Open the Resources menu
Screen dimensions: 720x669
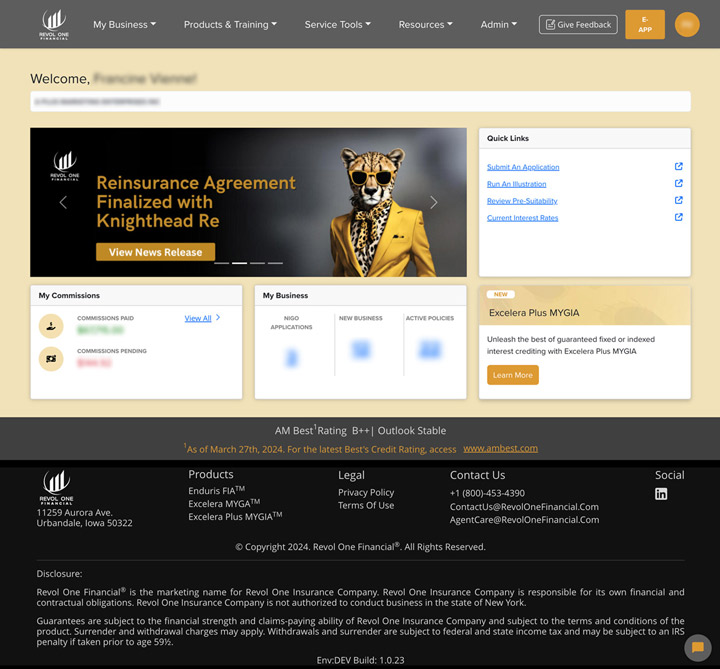pyautogui.click(x=425, y=24)
